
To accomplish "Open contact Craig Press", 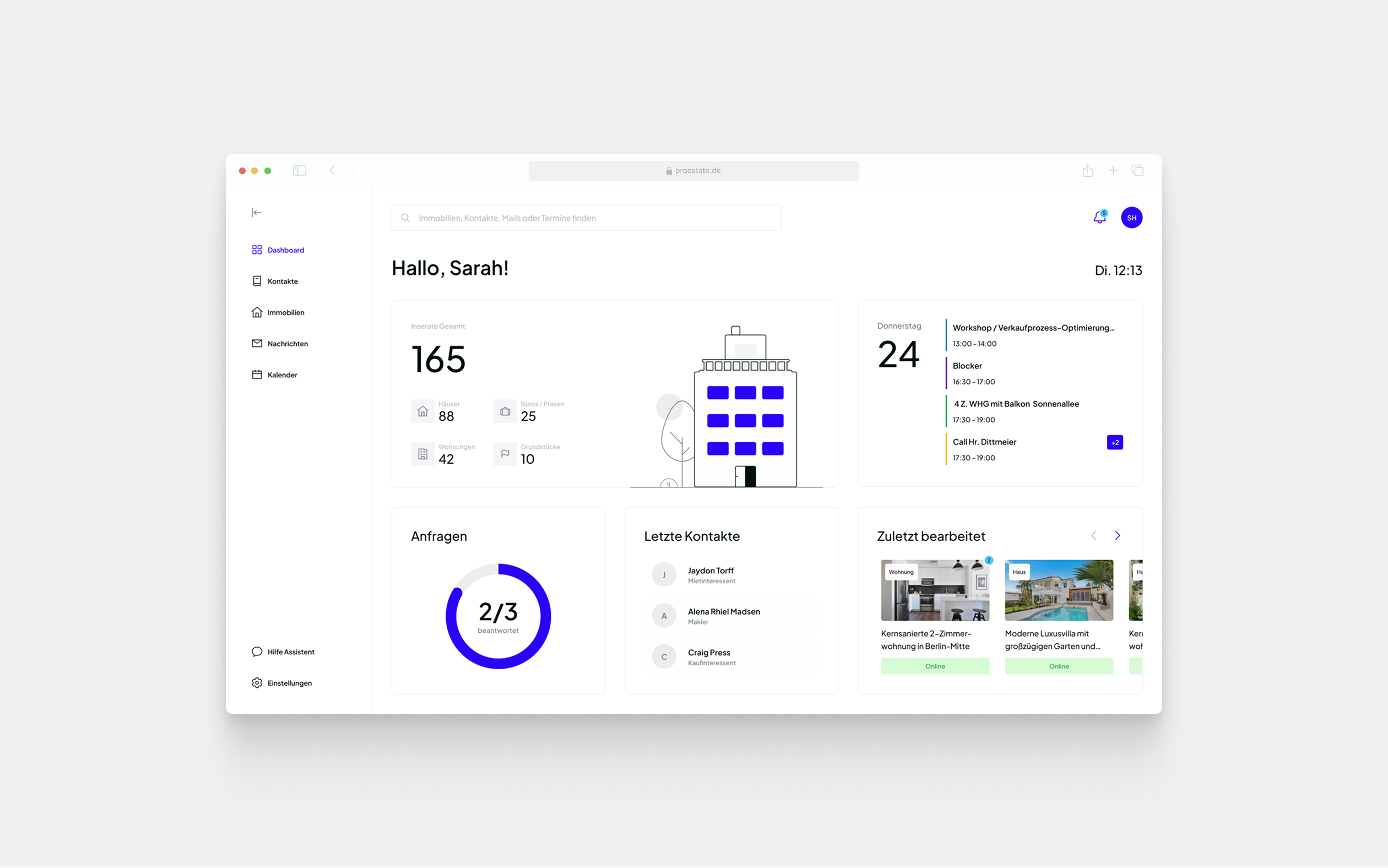I will pos(731,656).
